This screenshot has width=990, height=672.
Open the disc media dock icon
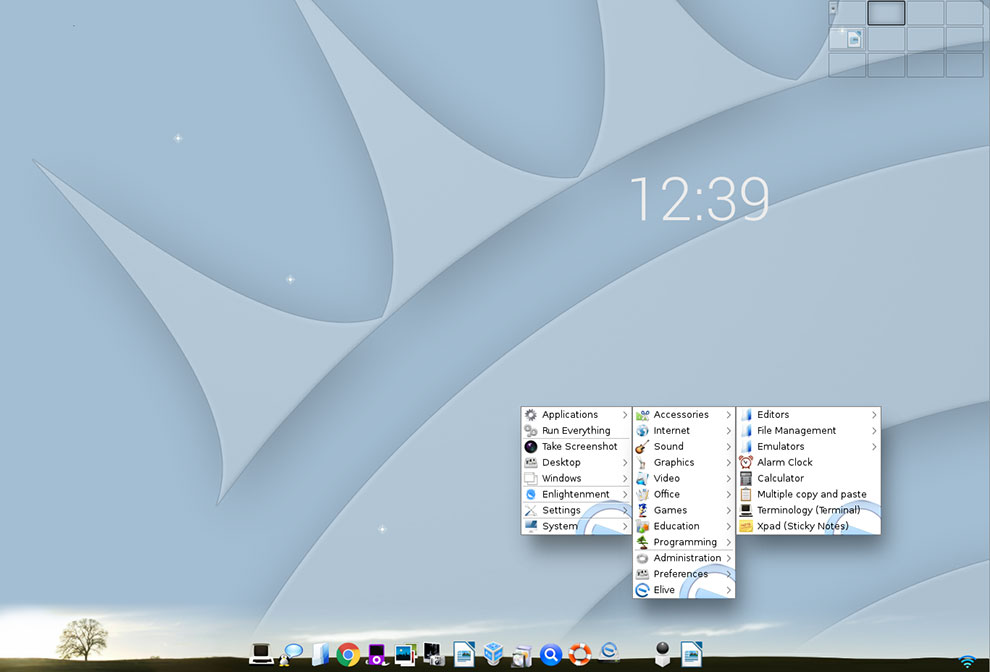[522, 656]
